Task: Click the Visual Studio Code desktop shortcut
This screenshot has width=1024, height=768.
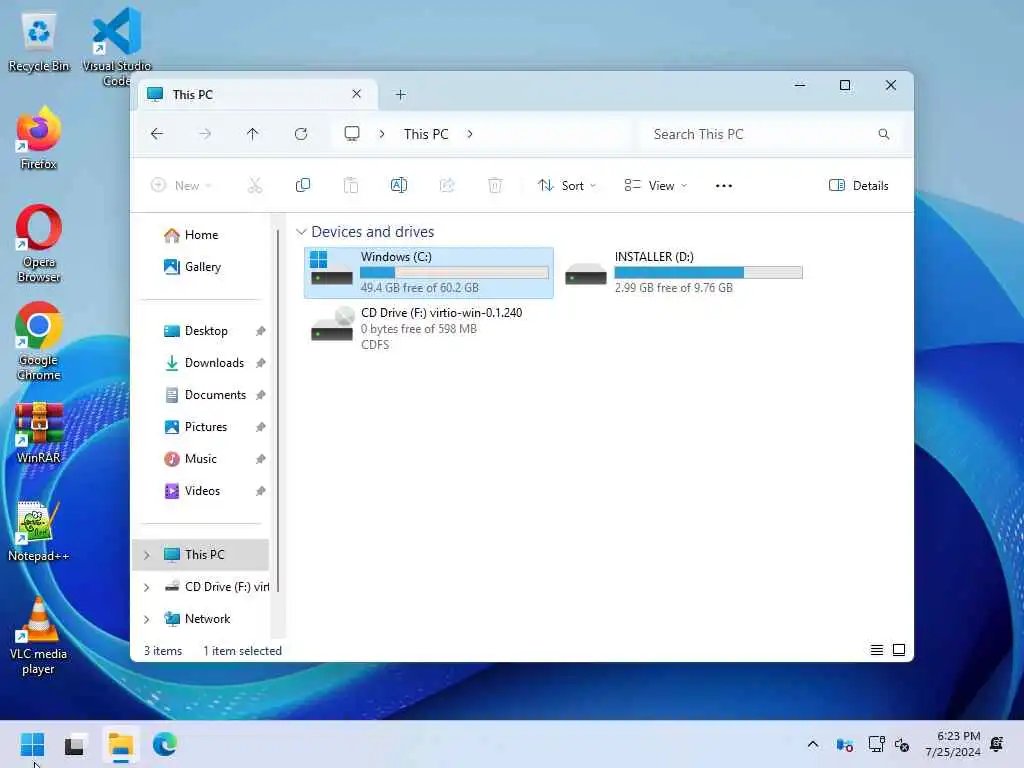Action: 116,48
